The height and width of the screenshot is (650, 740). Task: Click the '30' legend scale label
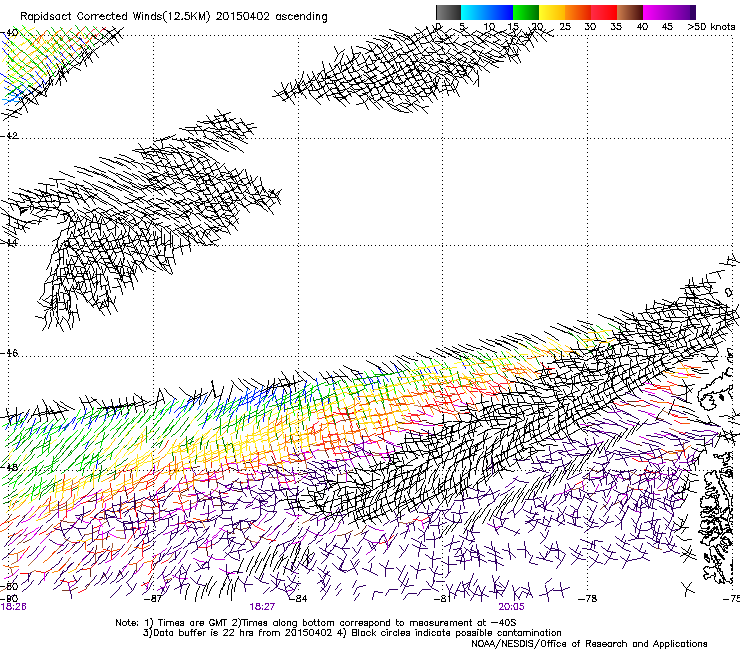[590, 27]
